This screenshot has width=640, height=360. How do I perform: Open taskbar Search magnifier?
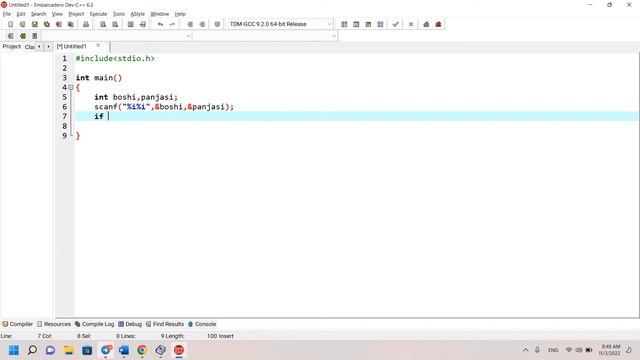click(x=32, y=350)
